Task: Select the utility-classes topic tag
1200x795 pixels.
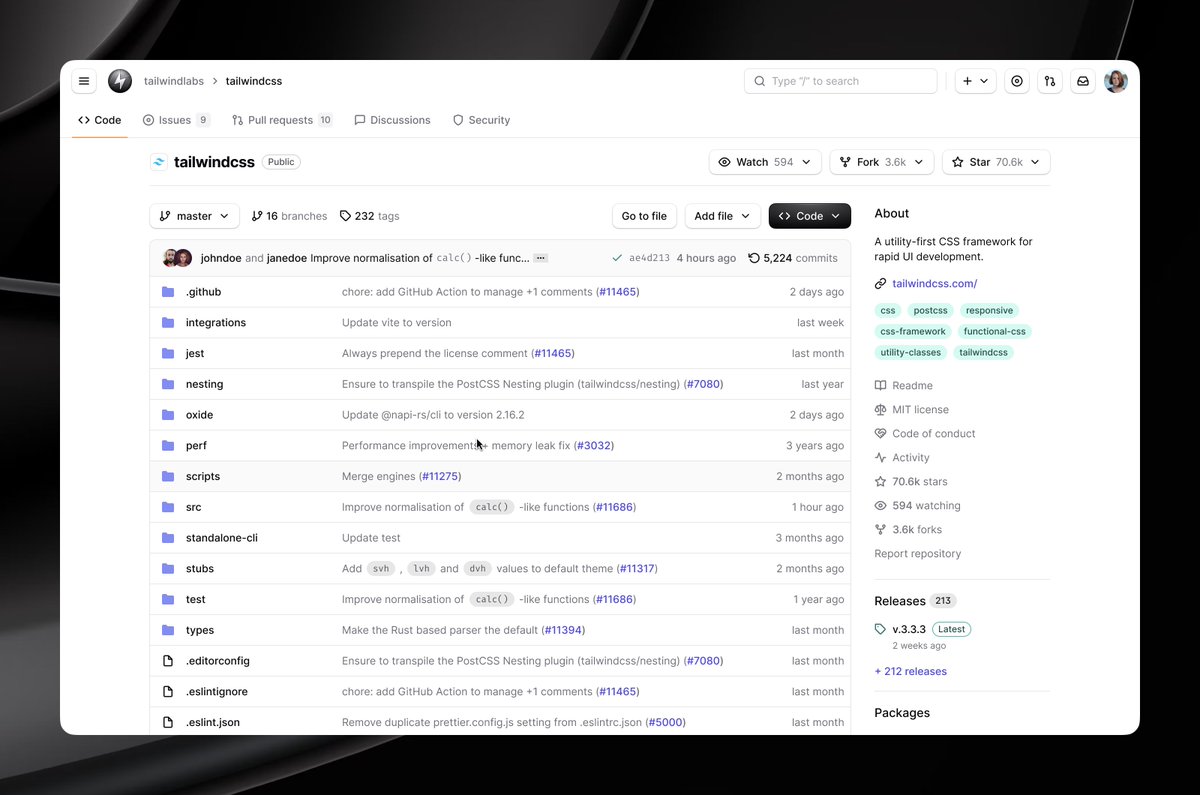Action: 910,353
